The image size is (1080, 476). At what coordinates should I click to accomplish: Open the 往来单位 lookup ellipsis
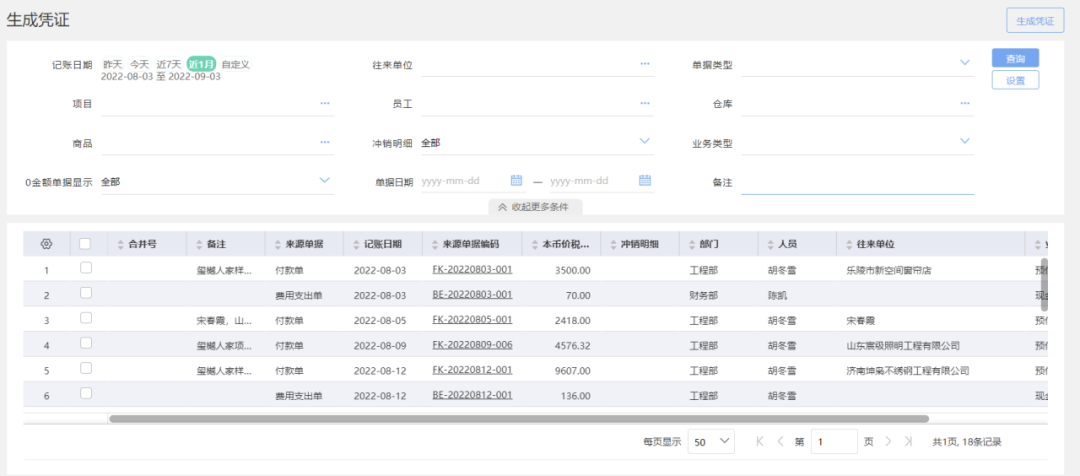pyautogui.click(x=645, y=63)
